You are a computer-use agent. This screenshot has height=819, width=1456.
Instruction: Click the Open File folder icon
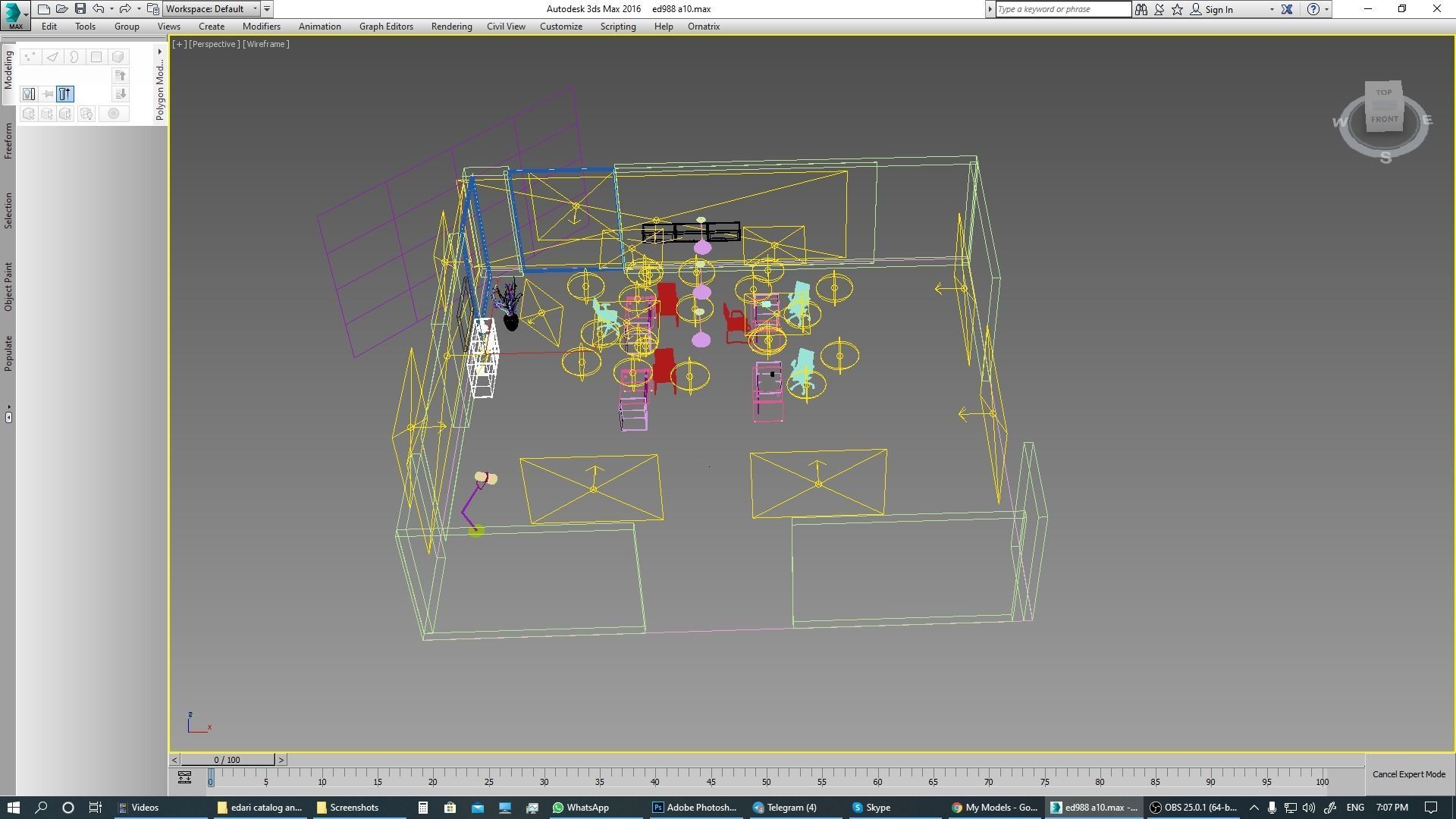[x=62, y=9]
